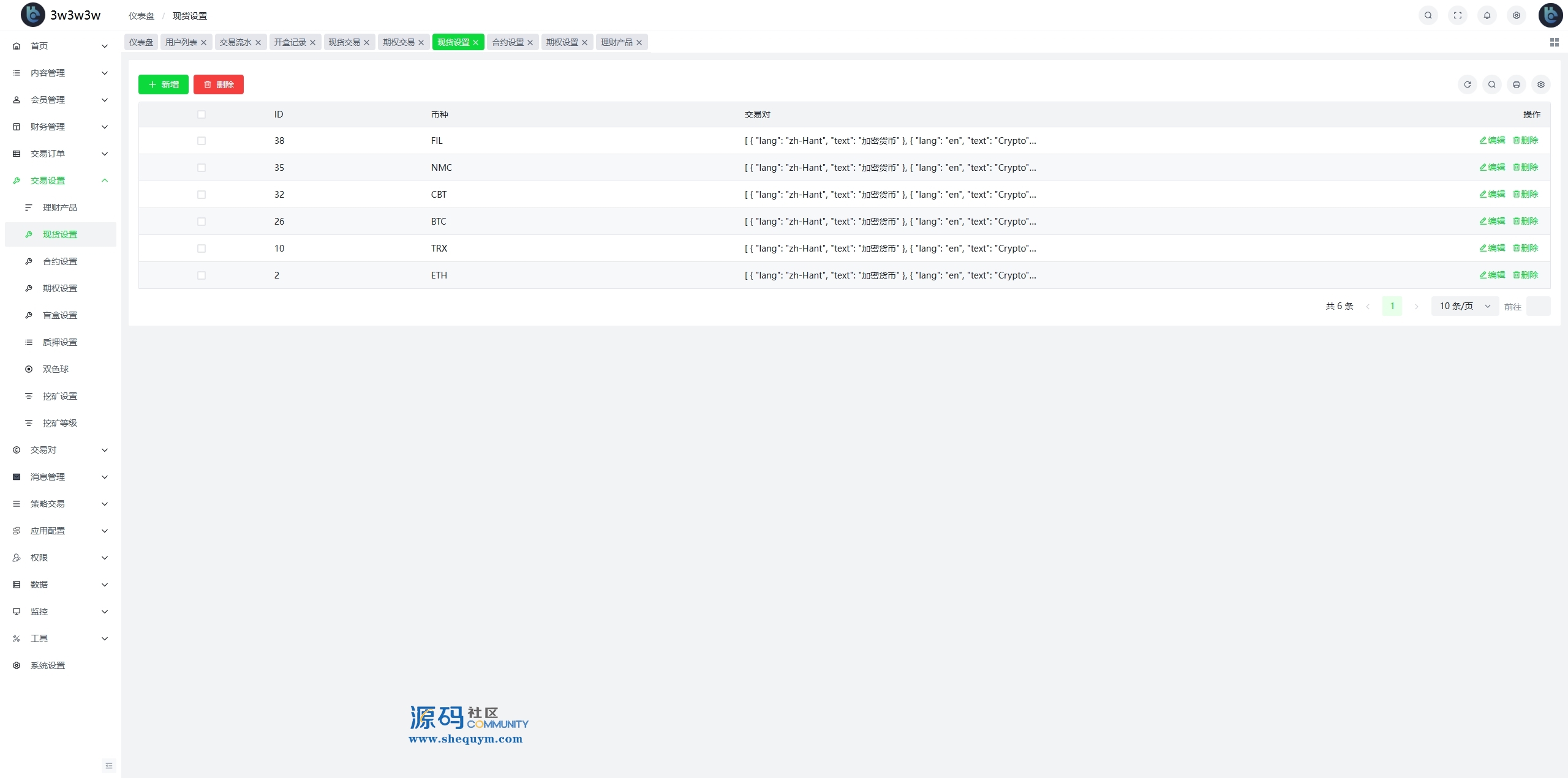This screenshot has width=1568, height=778.
Task: Click the tab grid menu icon
Action: tap(1554, 42)
